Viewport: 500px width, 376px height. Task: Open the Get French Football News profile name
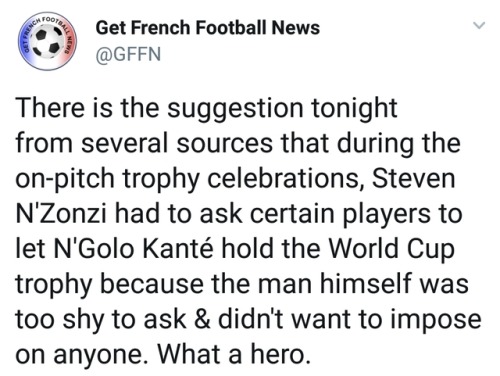tap(208, 27)
